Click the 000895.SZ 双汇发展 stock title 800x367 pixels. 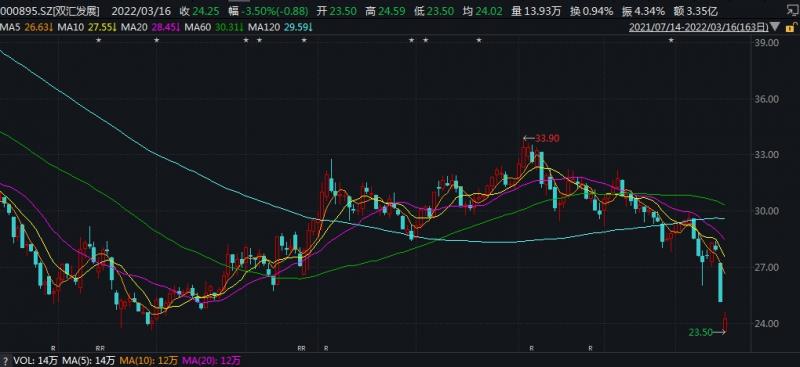tap(50, 11)
